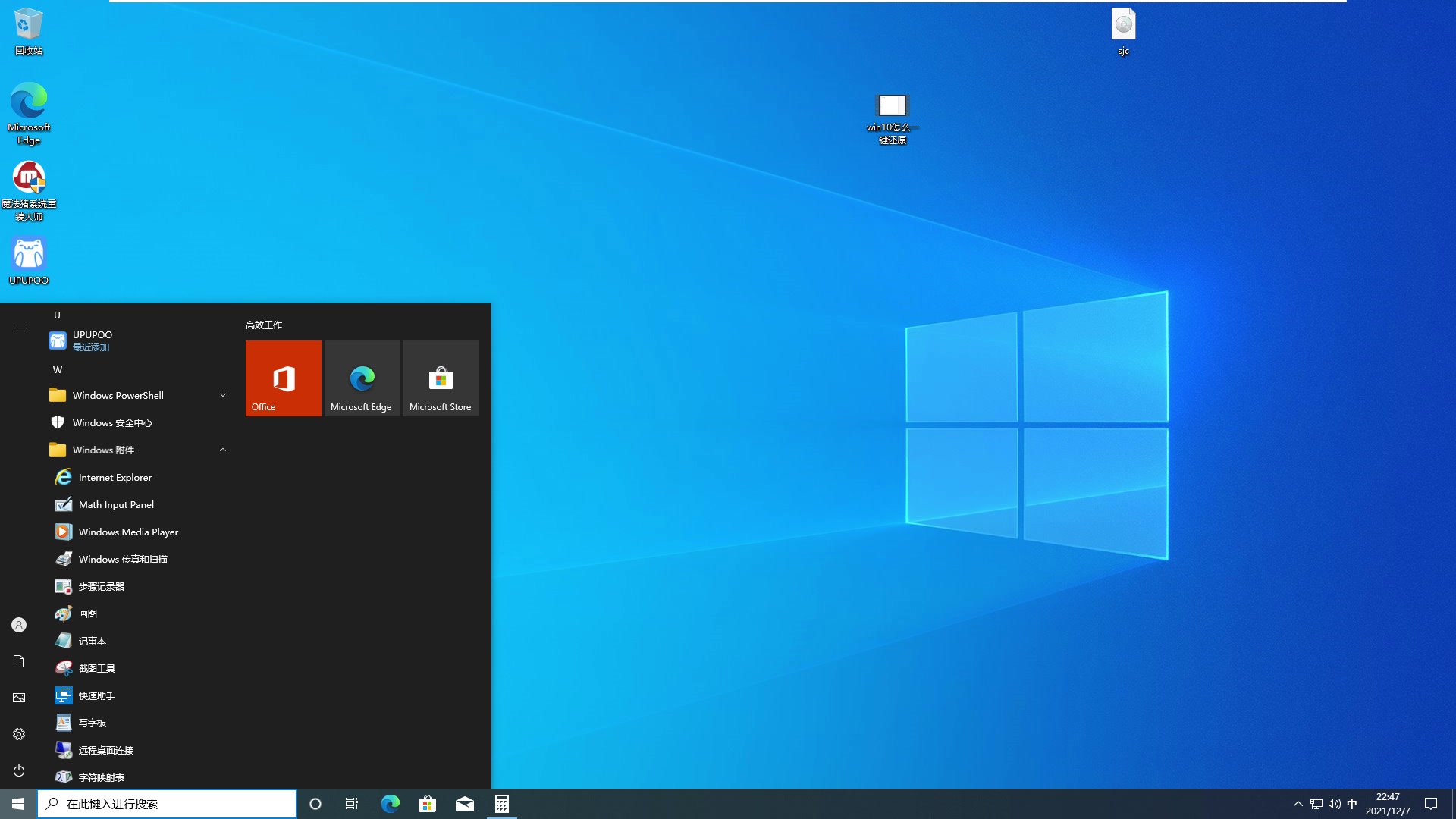1456x819 pixels.
Task: Open 魔法桌面系统重置天道 app
Action: 27,178
